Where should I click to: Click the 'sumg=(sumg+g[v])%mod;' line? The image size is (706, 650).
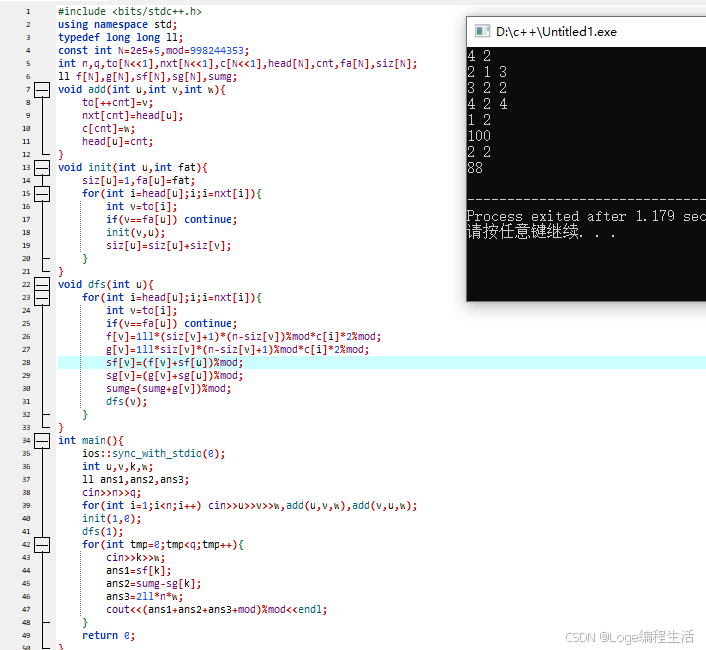pyautogui.click(x=169, y=389)
